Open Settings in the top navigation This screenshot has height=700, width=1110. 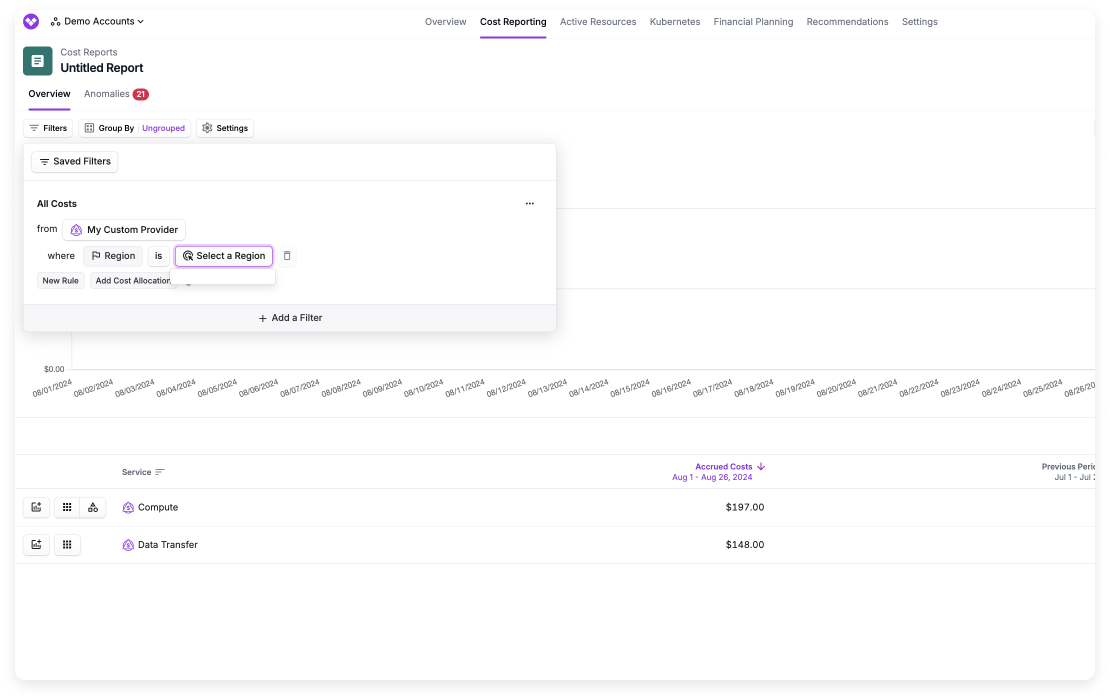point(920,22)
